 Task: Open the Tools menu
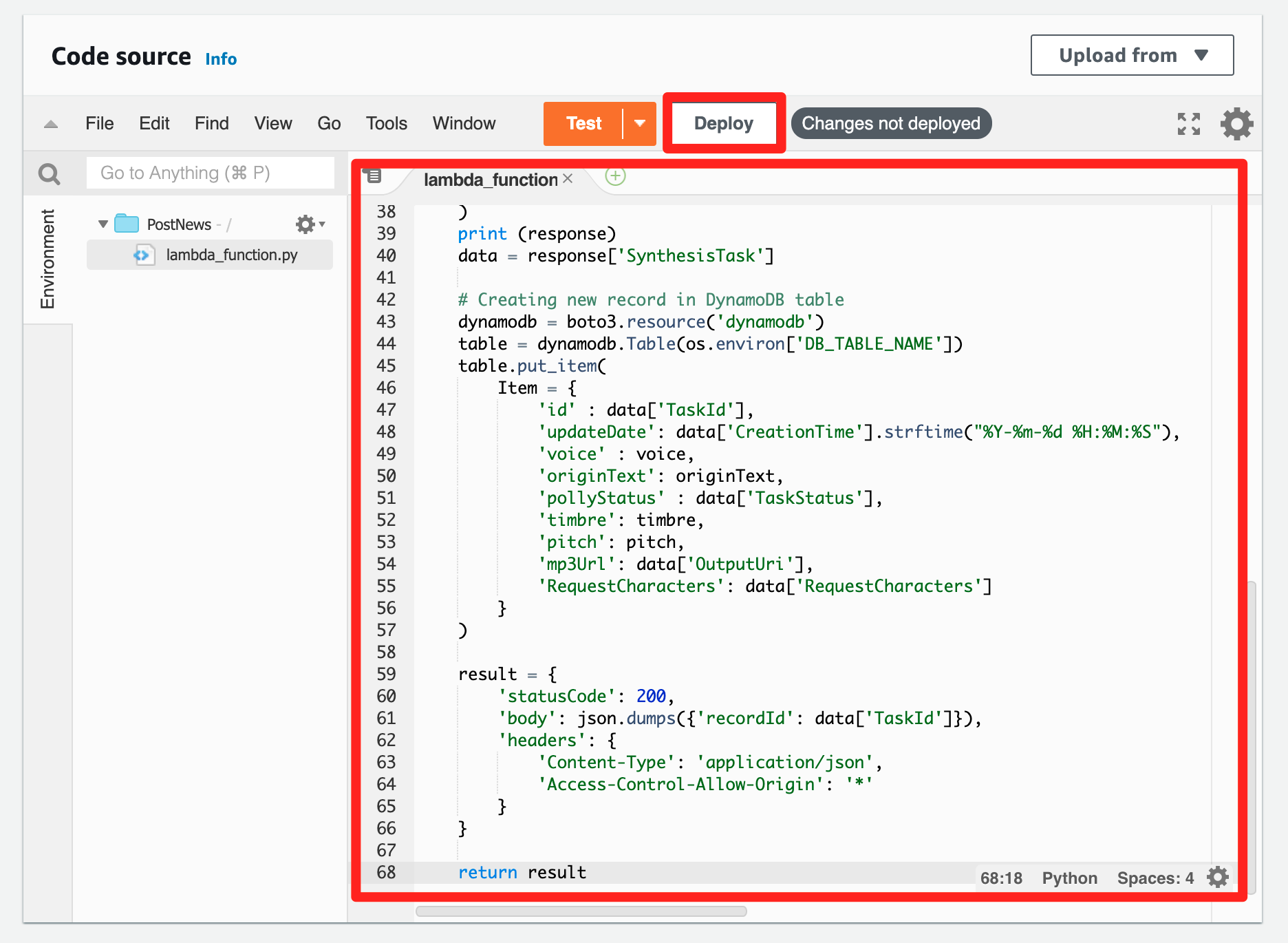point(387,123)
